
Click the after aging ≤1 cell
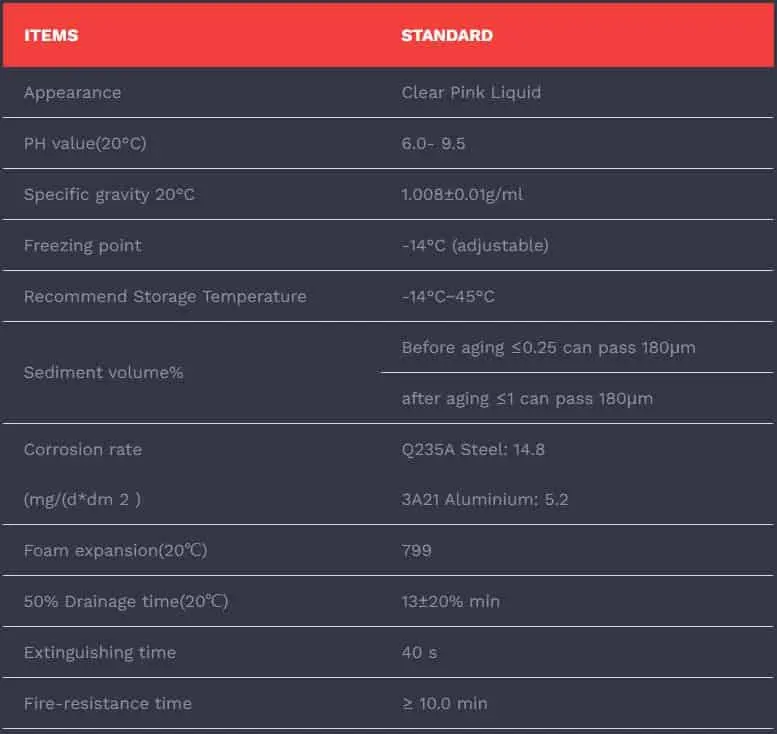click(x=527, y=398)
